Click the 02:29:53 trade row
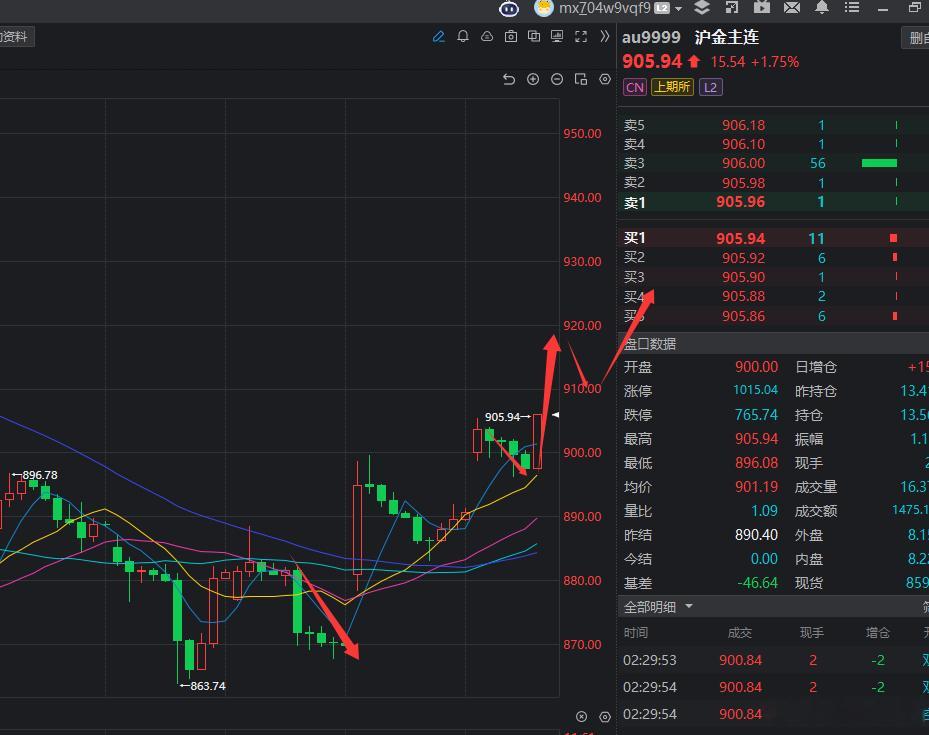This screenshot has width=929, height=735. click(x=773, y=660)
